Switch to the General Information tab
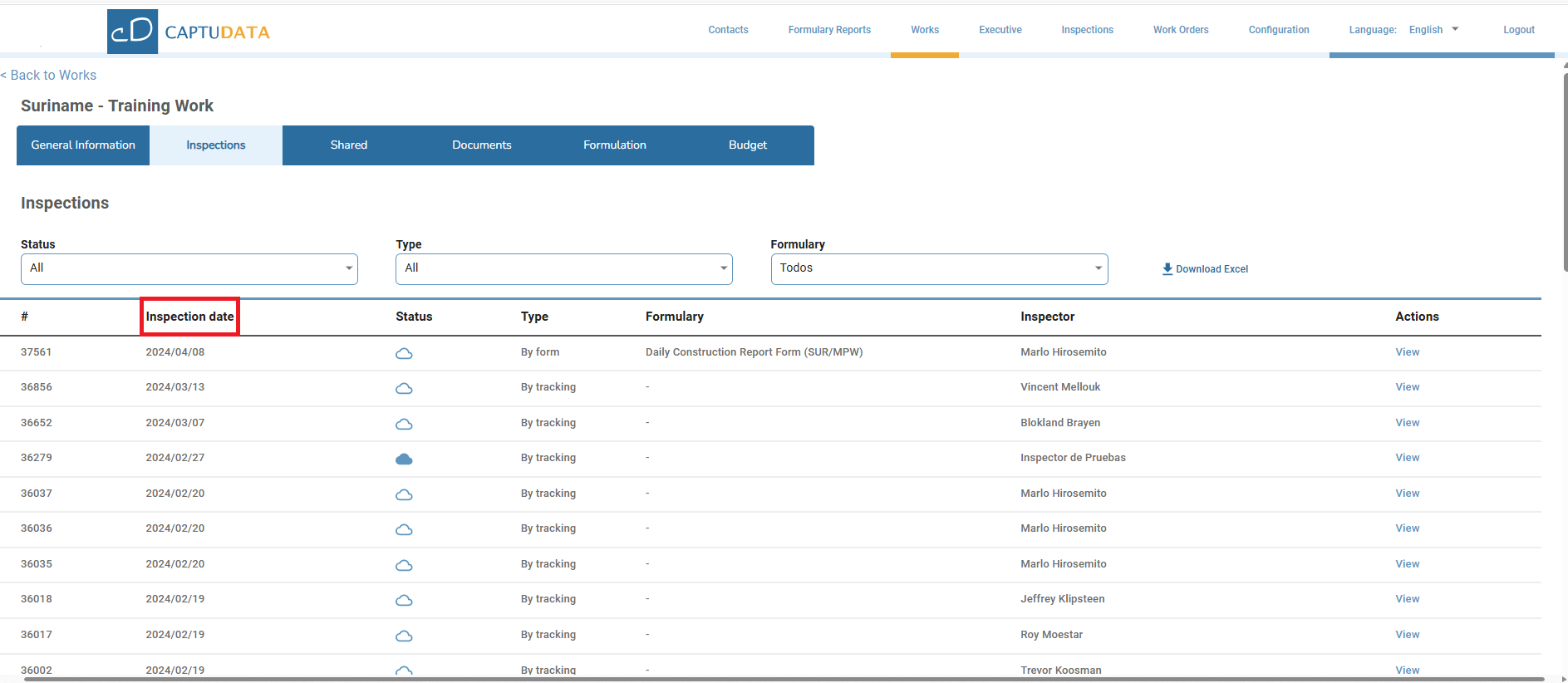This screenshot has width=1568, height=683. [x=83, y=145]
